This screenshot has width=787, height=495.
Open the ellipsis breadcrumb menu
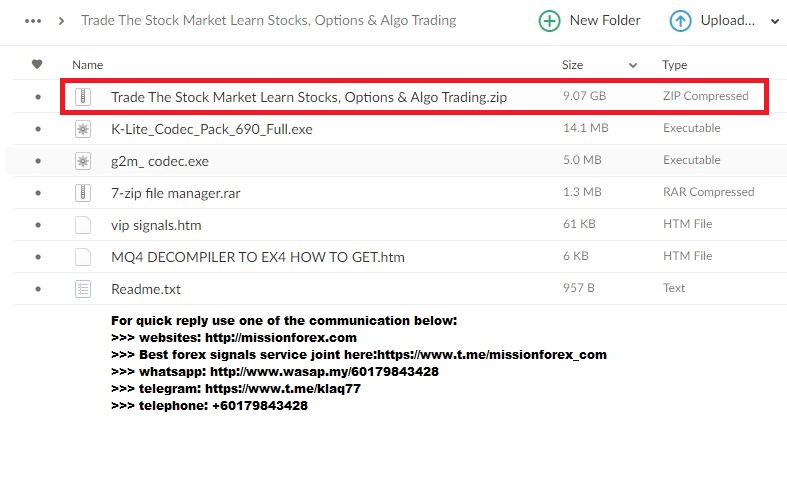(33, 21)
